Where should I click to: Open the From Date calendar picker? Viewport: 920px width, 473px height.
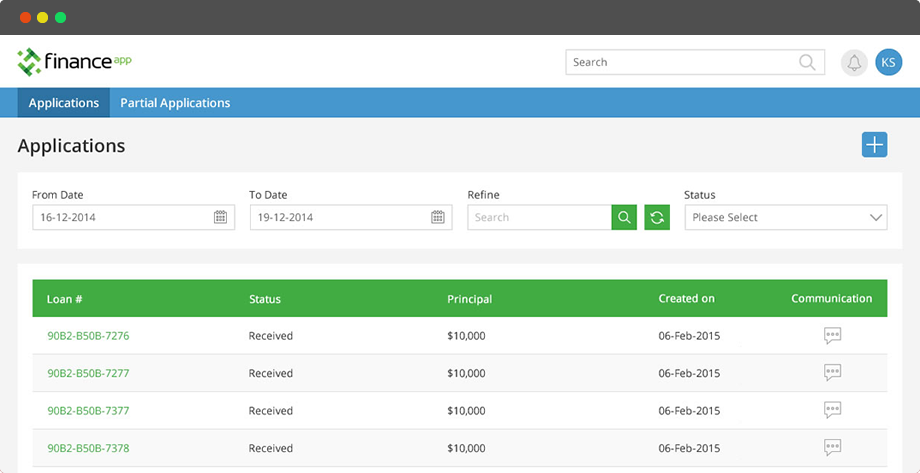click(220, 217)
